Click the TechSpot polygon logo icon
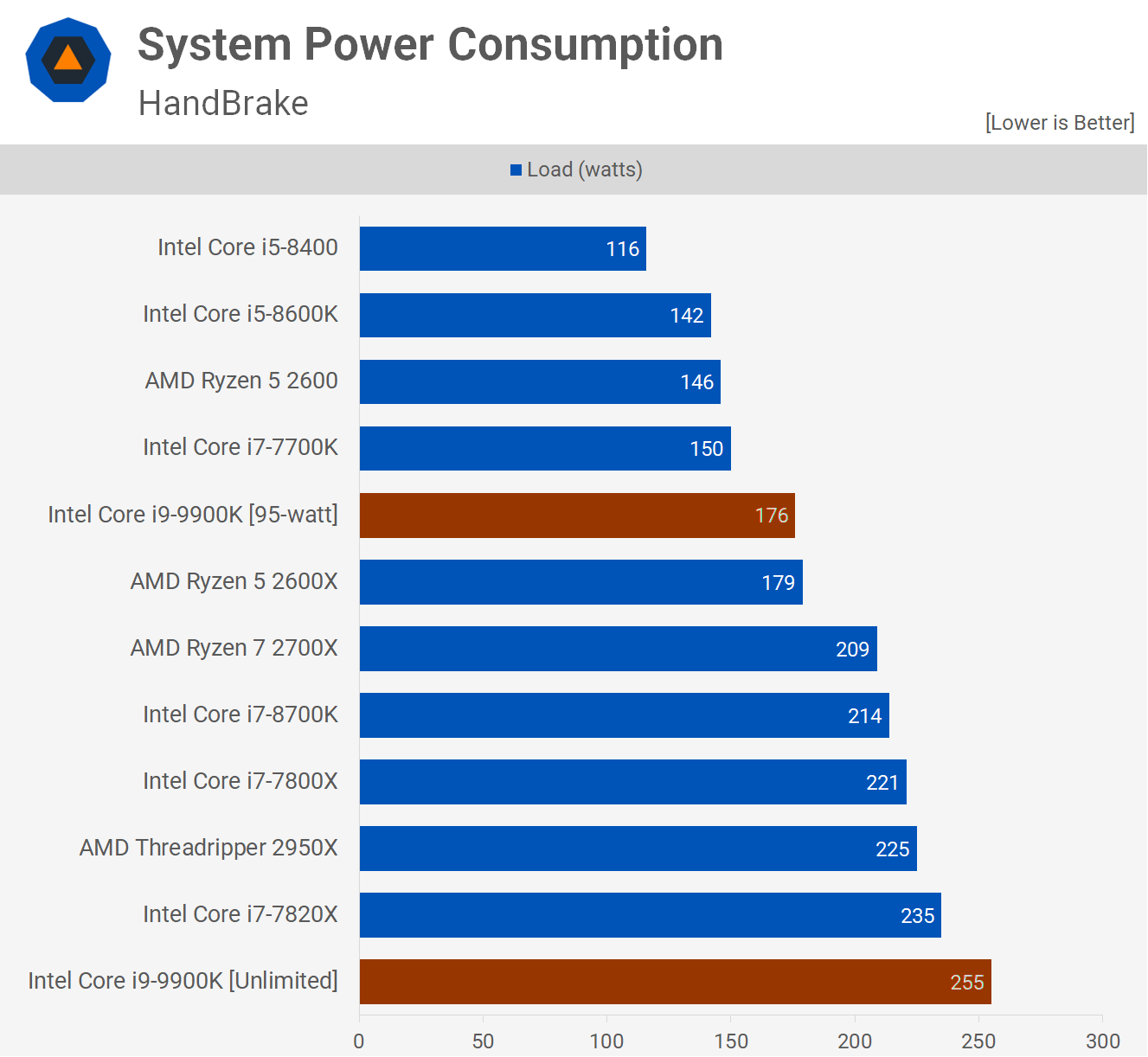This screenshot has height=1057, width=1148. tap(68, 60)
